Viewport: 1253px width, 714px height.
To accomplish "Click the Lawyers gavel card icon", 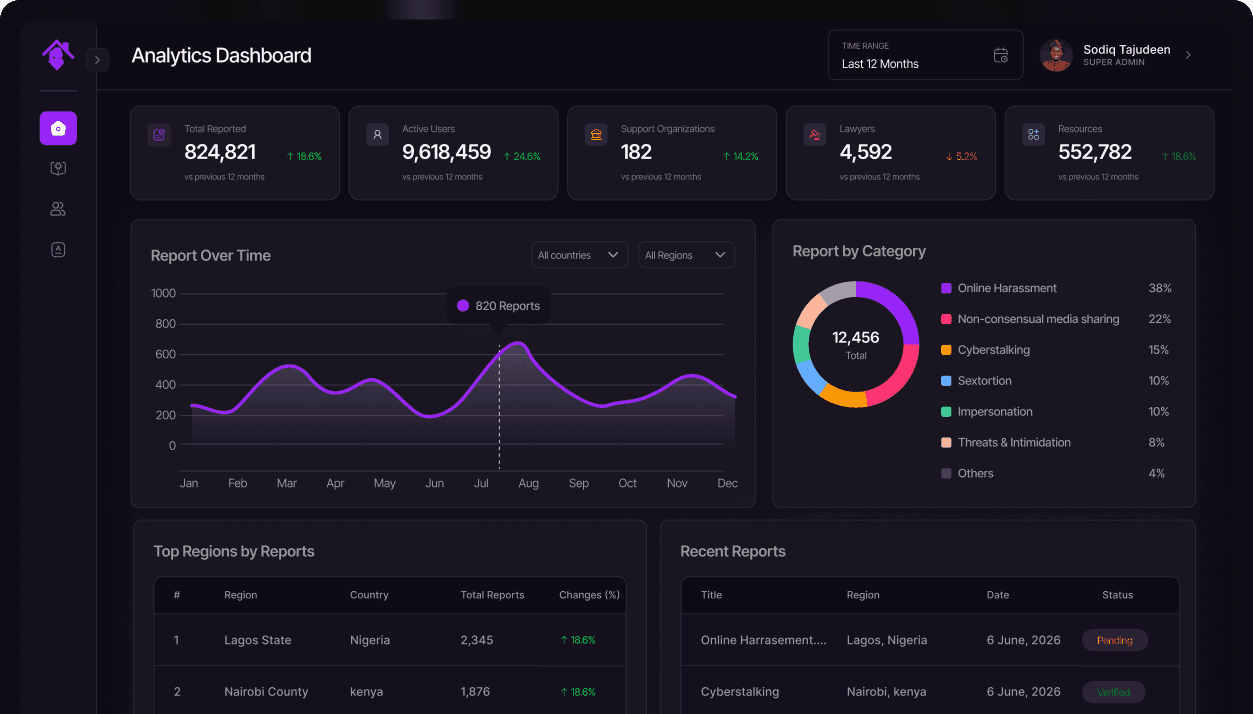I will (x=815, y=134).
